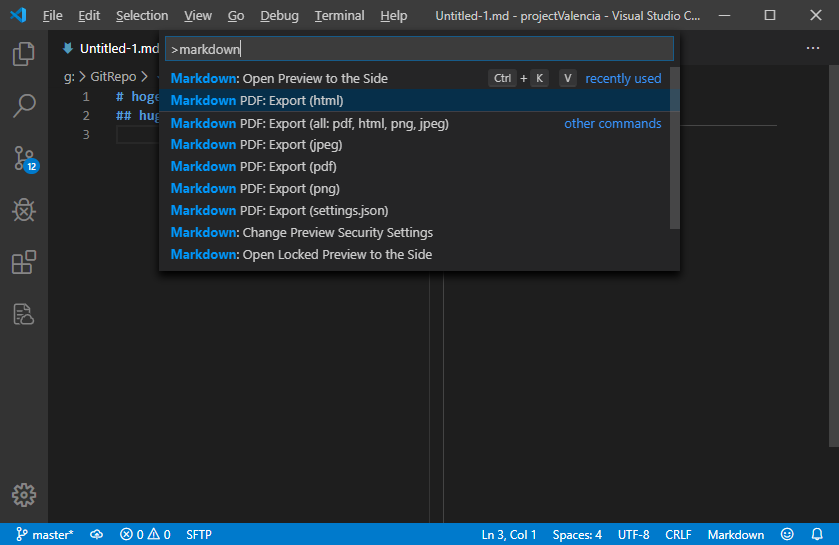Switch to the Untitled-1.md tab
Screen dimensions: 839x545
pos(111,49)
